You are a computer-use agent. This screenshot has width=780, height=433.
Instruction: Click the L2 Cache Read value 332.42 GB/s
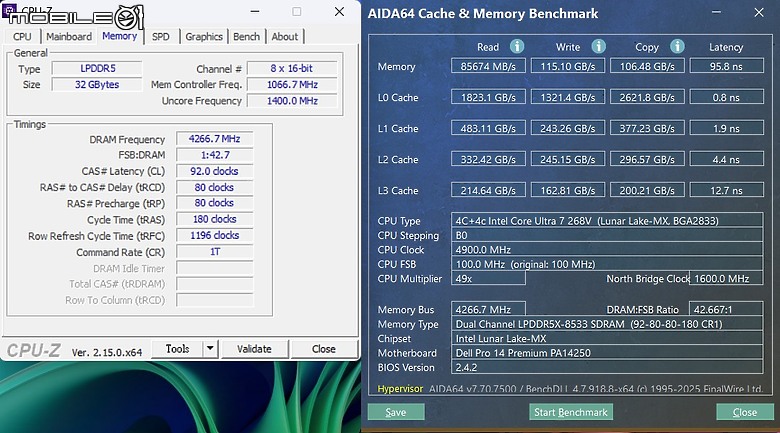(x=488, y=159)
